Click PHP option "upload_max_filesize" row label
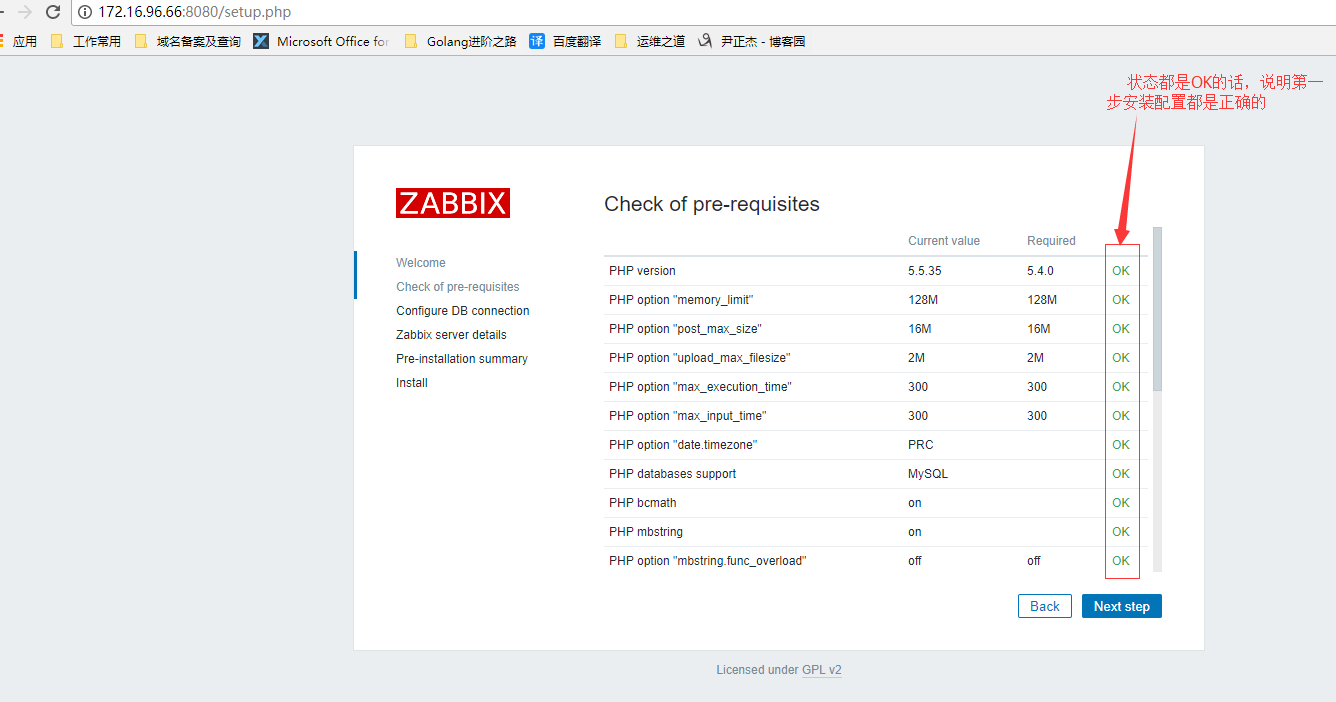This screenshot has width=1336, height=702. point(700,358)
